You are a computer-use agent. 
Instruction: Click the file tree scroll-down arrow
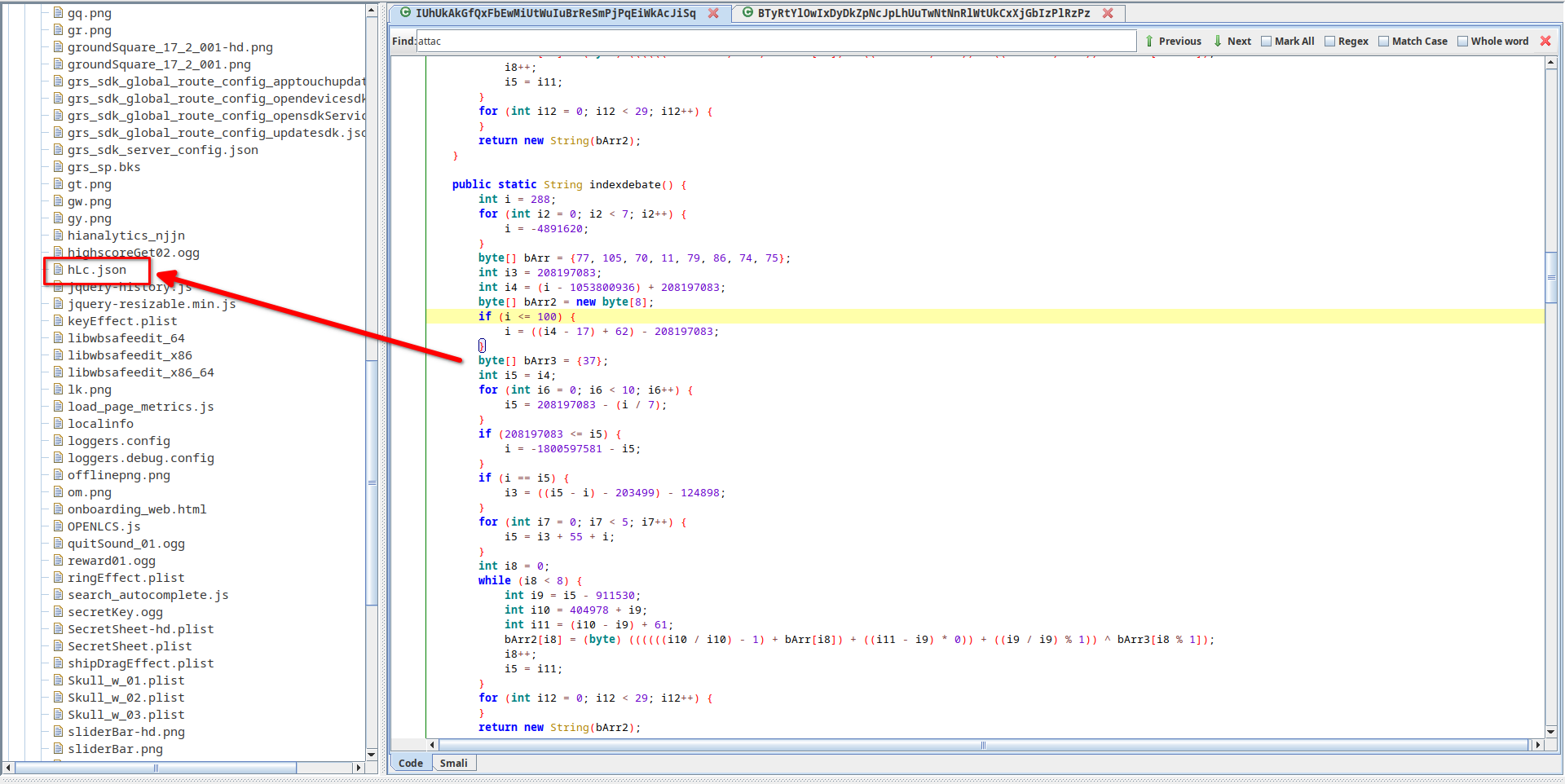(372, 755)
